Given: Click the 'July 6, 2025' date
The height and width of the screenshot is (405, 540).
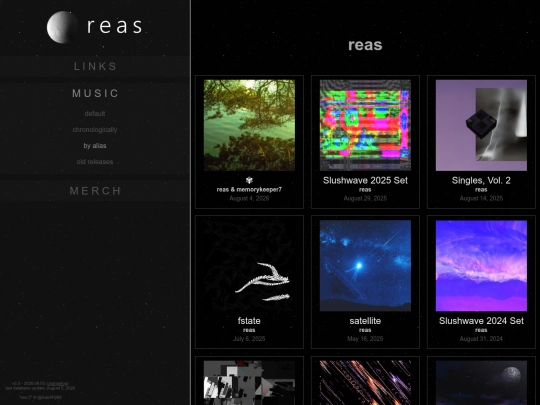Looking at the screenshot, I should [249, 339].
